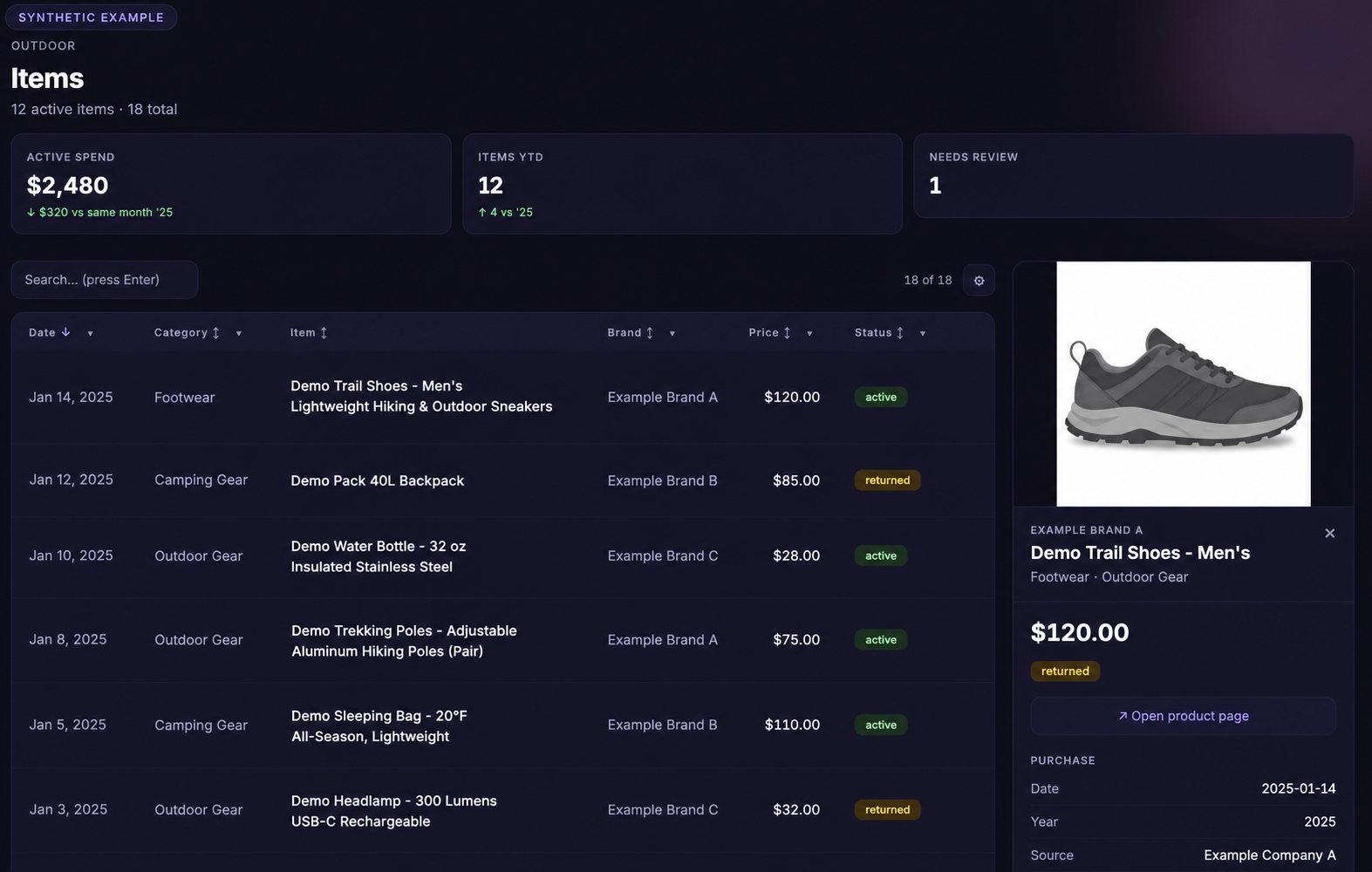Click the Jan 5, 2025 date cell
The height and width of the screenshot is (872, 1372).
point(68,725)
